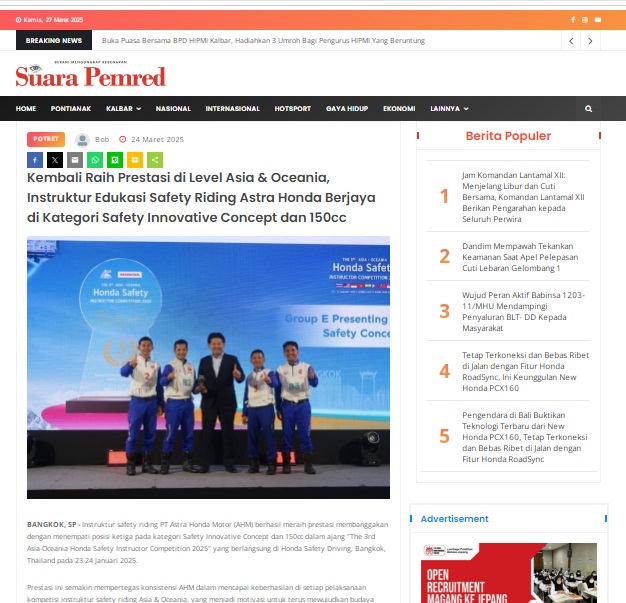Click the clock icon beside 24 Maret 2025

point(123,139)
